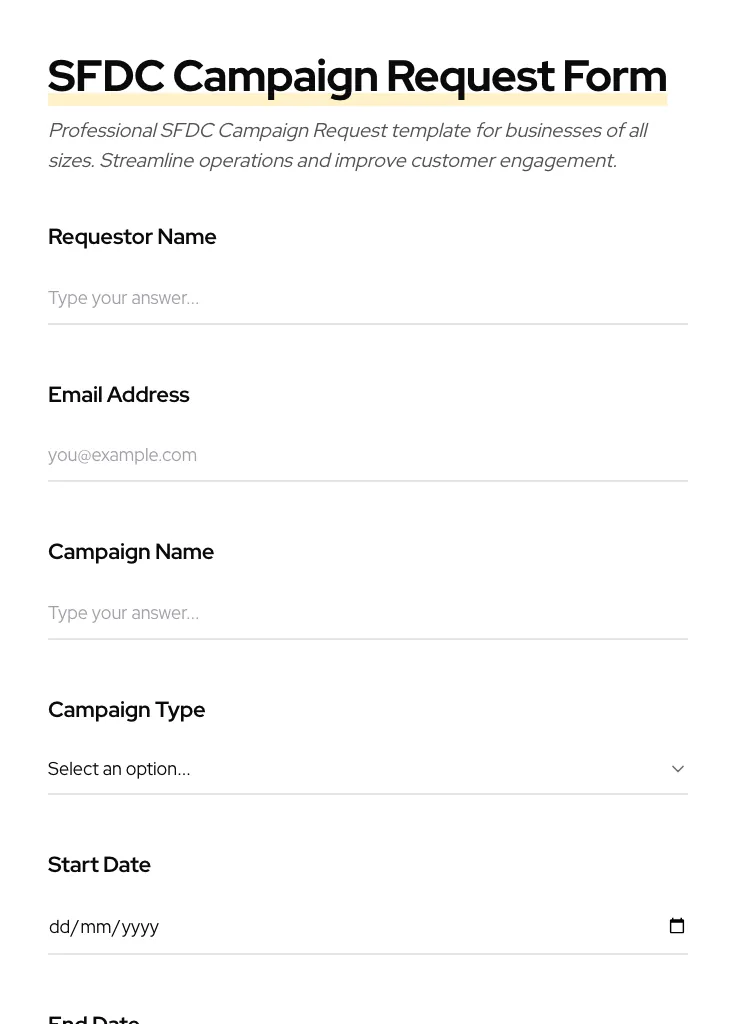Click the SFDC Campaign Request Form heading
Viewport: 736px width, 1024px height.
pos(357,75)
